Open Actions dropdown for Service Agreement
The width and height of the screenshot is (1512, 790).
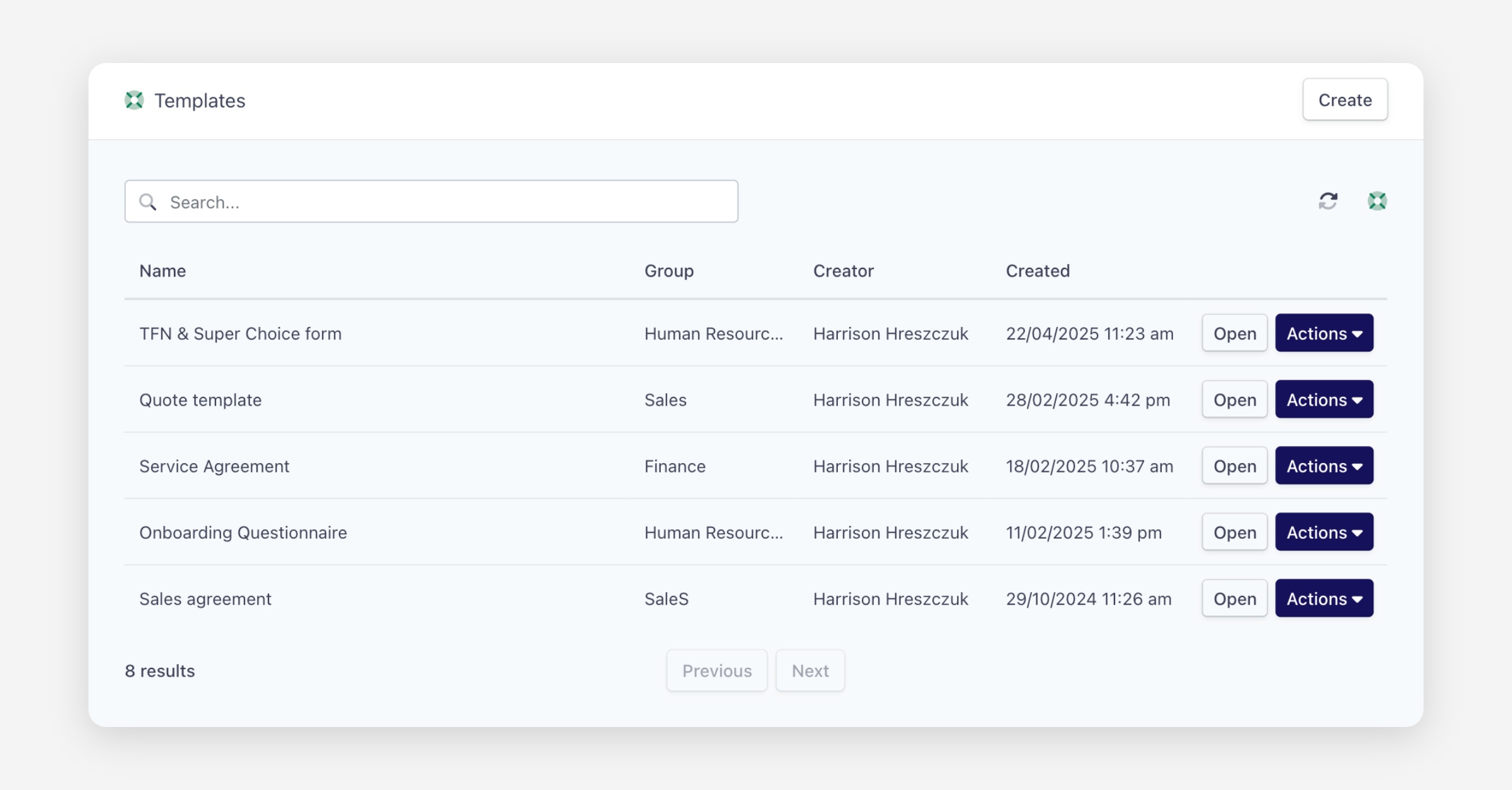pos(1324,466)
